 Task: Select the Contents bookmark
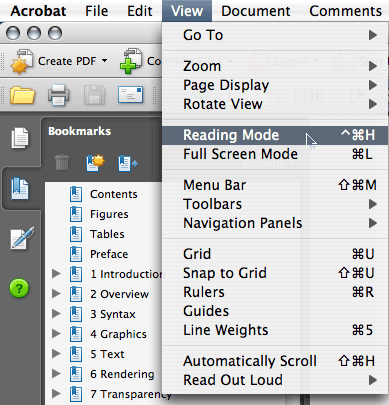114,194
